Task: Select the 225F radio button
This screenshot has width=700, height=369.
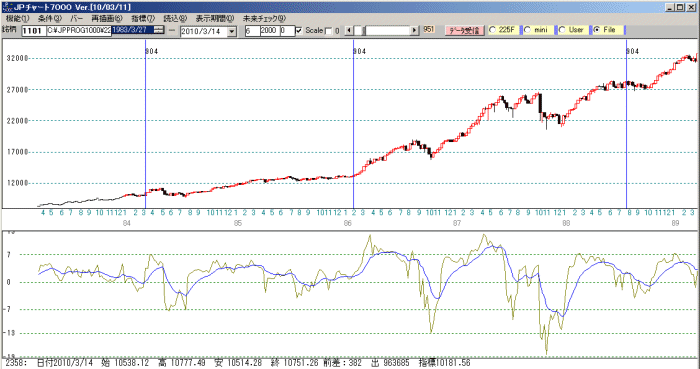Action: (493, 30)
